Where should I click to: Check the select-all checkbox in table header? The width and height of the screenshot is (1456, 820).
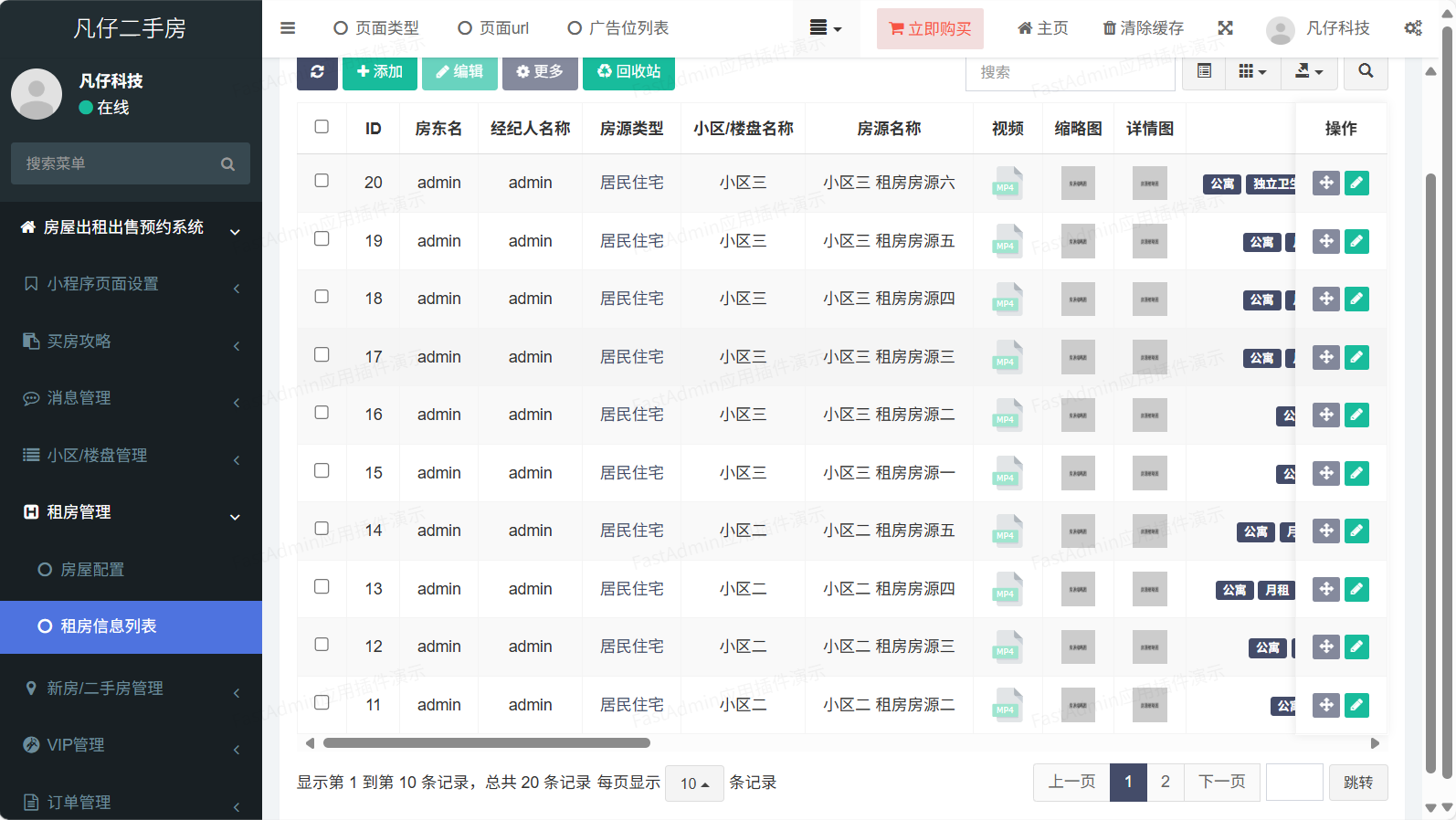click(x=322, y=127)
